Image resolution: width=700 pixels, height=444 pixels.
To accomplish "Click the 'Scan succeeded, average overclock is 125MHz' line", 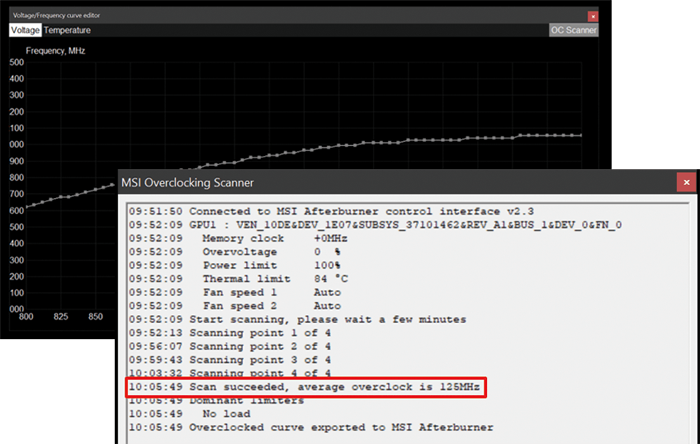I will 304,387.
